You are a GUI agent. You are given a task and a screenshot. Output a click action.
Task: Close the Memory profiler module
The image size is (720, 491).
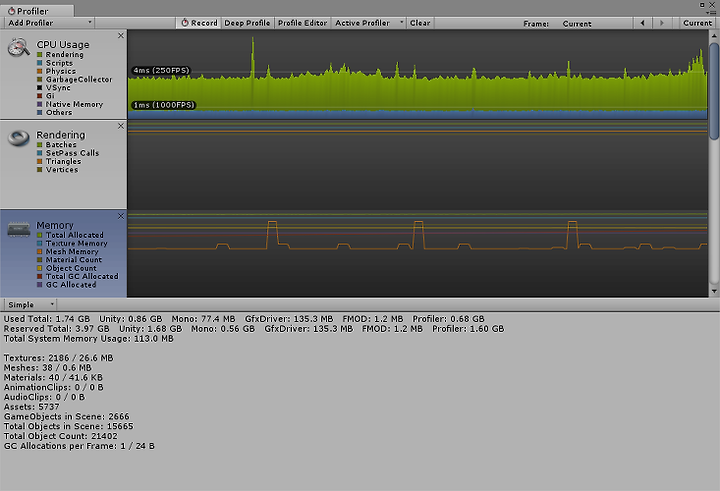coord(121,216)
